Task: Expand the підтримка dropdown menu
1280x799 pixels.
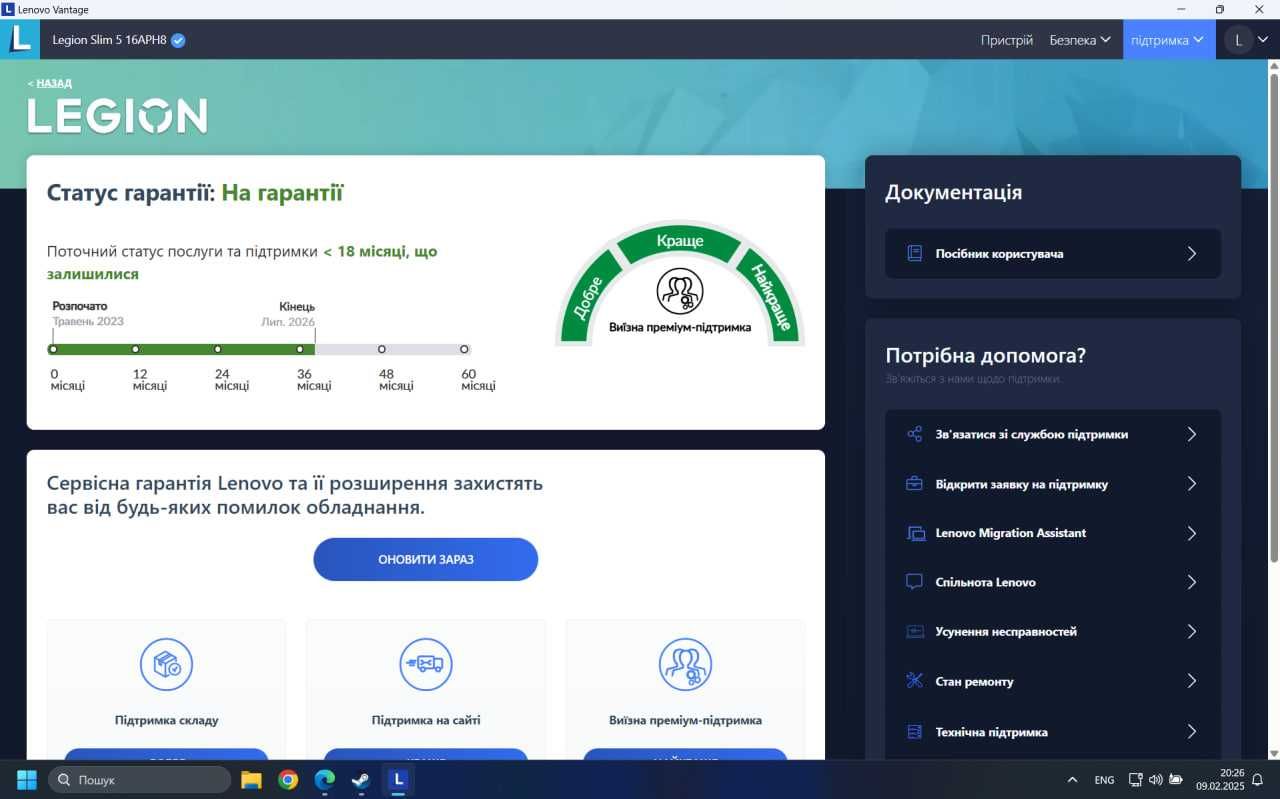Action: [1168, 40]
